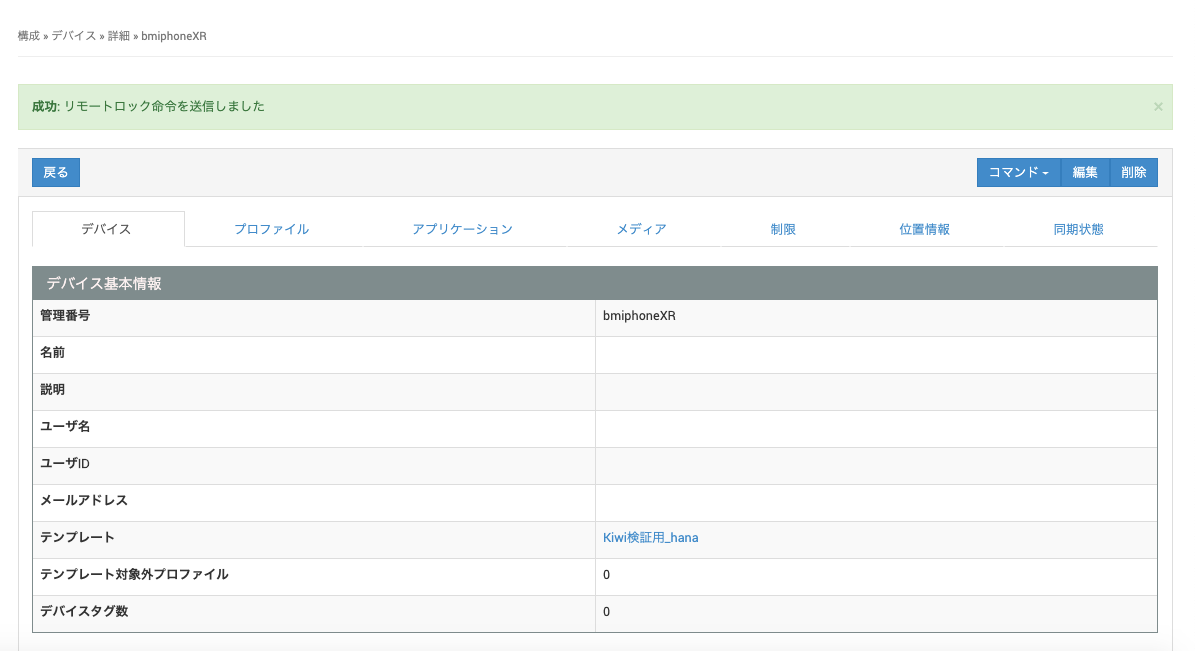Image resolution: width=1195 pixels, height=651 pixels.
Task: Switch to the 制限 tab
Action: coord(783,229)
